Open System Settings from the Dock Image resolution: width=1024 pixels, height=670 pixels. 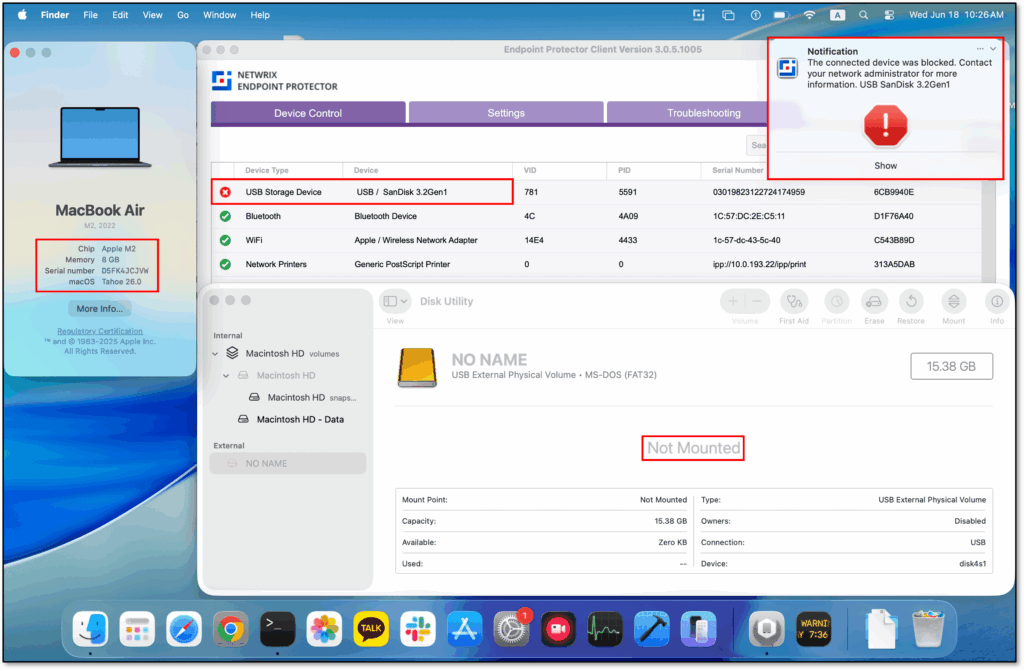click(x=511, y=630)
